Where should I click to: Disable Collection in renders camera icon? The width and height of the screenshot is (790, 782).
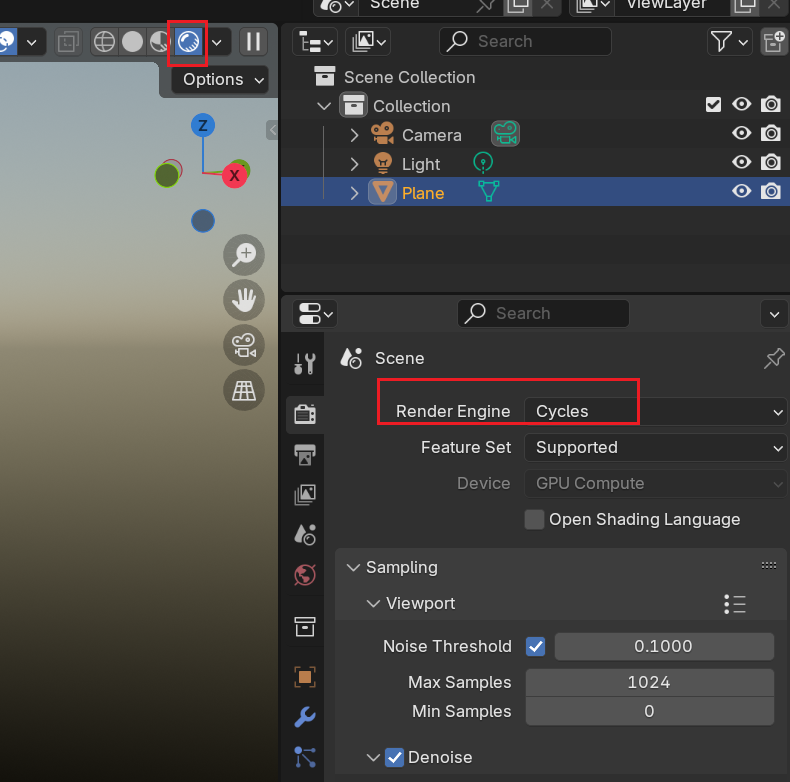point(771,105)
